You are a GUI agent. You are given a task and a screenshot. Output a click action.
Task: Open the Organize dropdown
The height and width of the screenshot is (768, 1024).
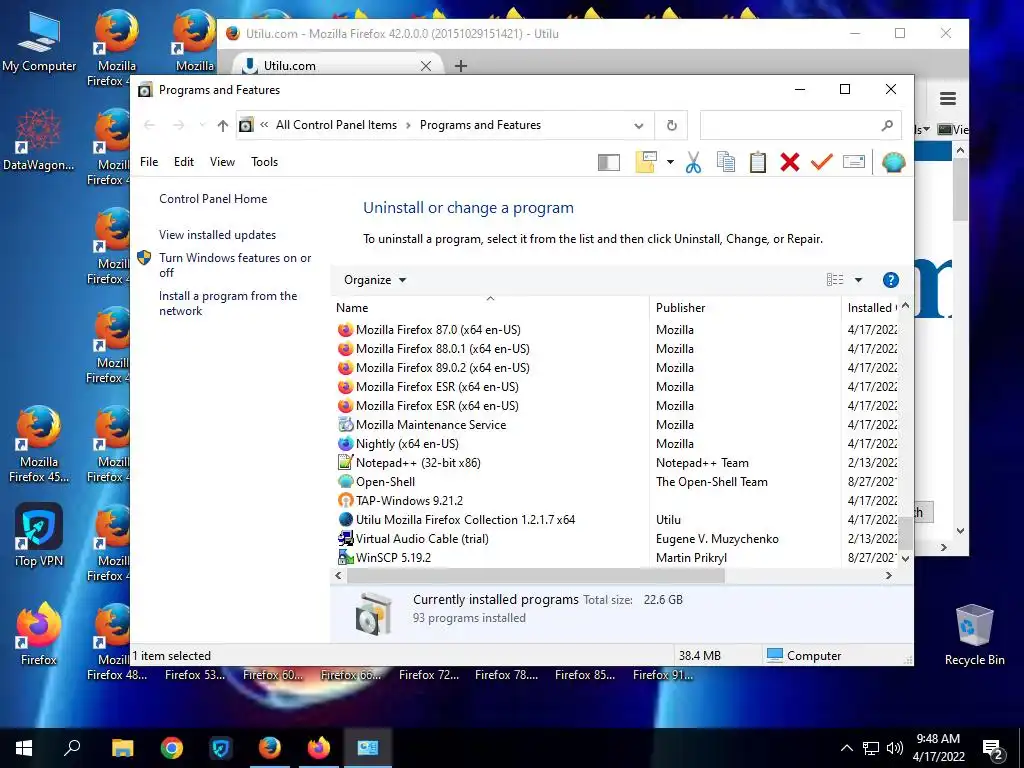[375, 280]
